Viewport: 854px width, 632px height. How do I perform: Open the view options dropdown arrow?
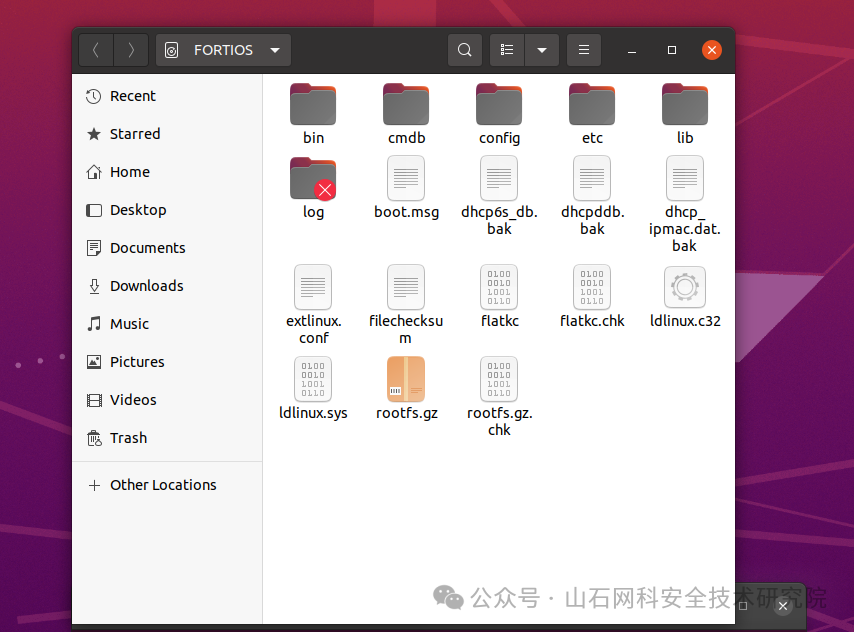(x=542, y=50)
